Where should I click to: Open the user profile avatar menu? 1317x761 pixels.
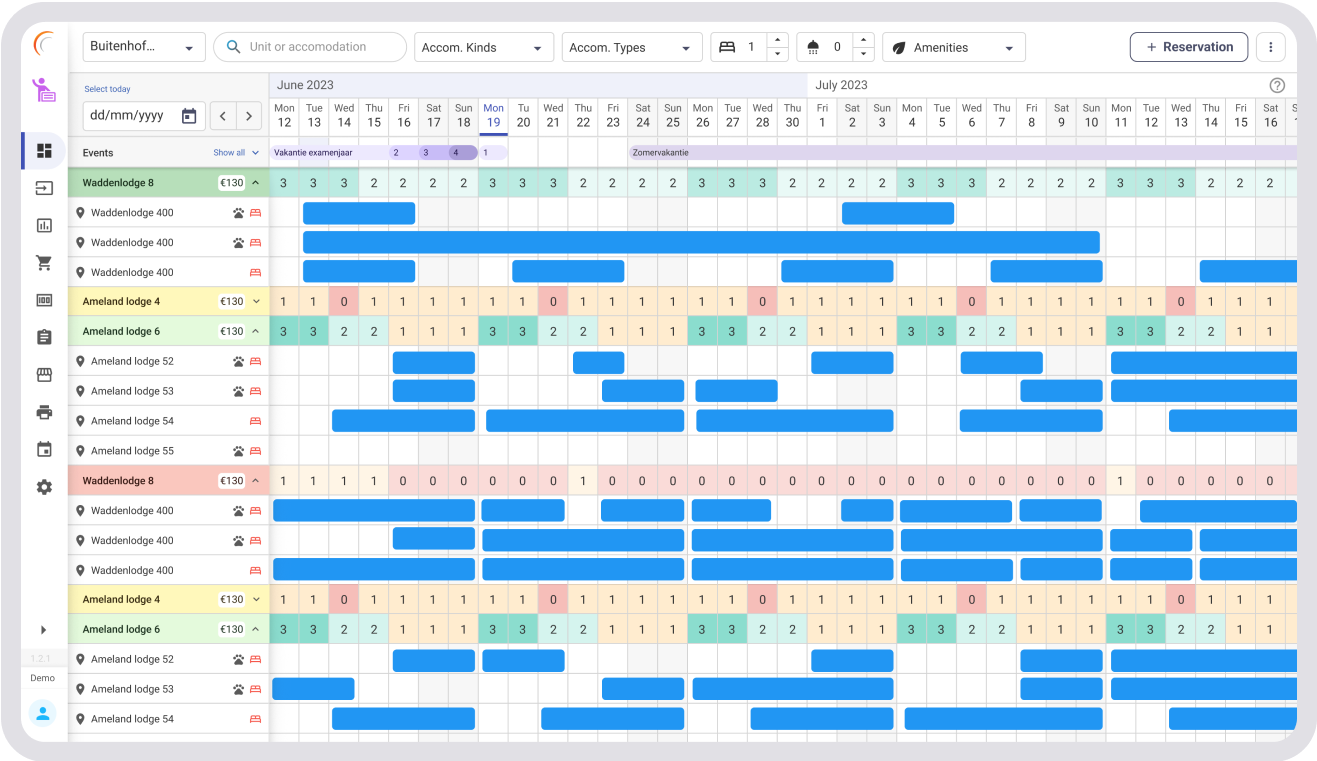tap(43, 713)
